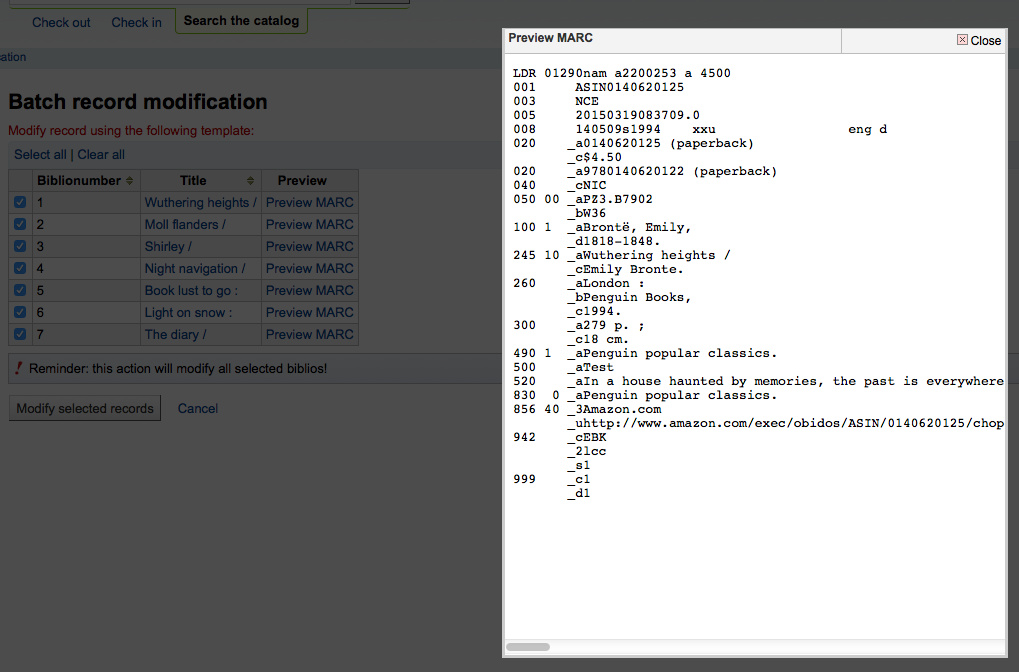Select the Search the catalog tab

coord(241,20)
